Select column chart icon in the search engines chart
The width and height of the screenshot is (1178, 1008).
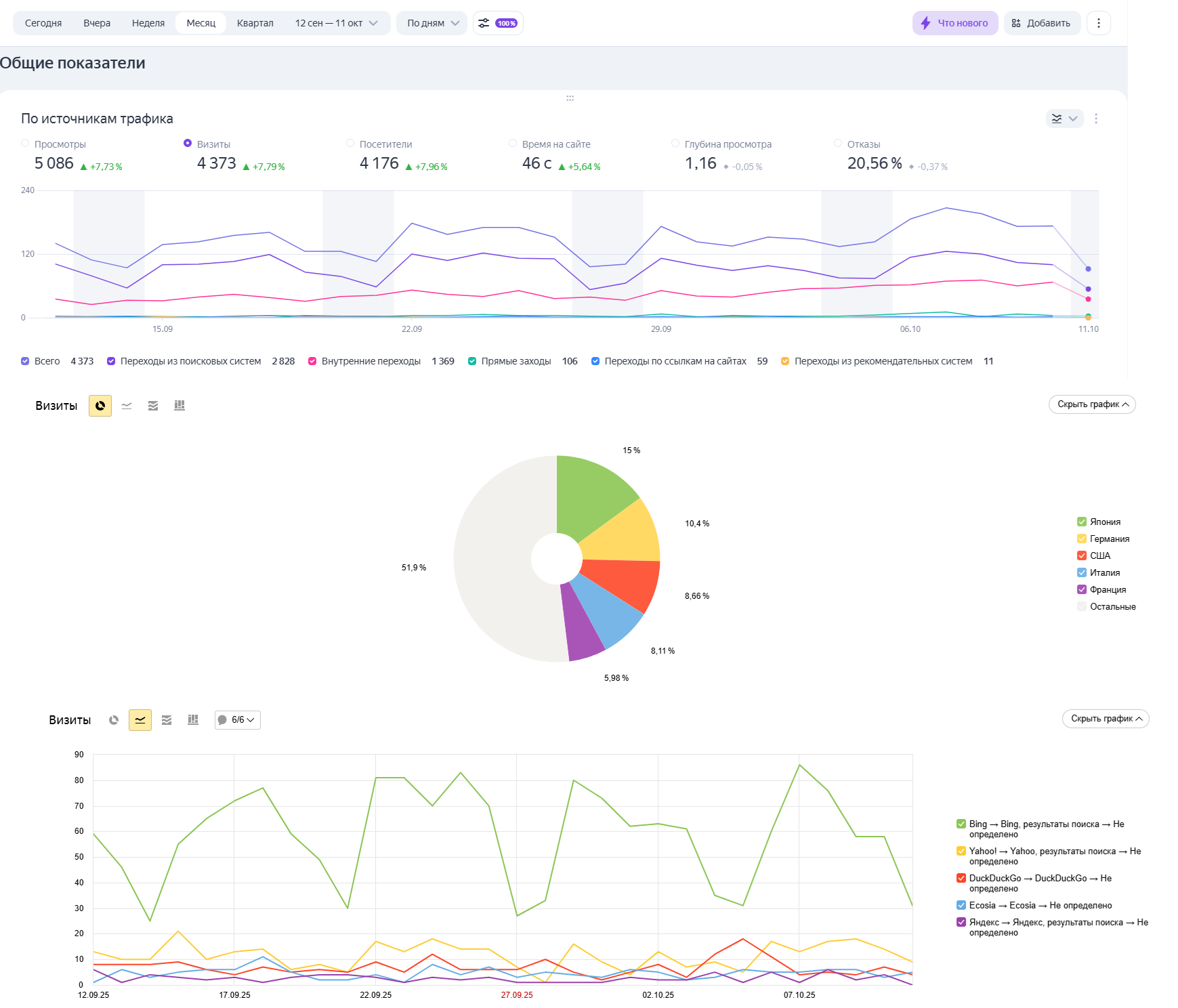click(193, 720)
